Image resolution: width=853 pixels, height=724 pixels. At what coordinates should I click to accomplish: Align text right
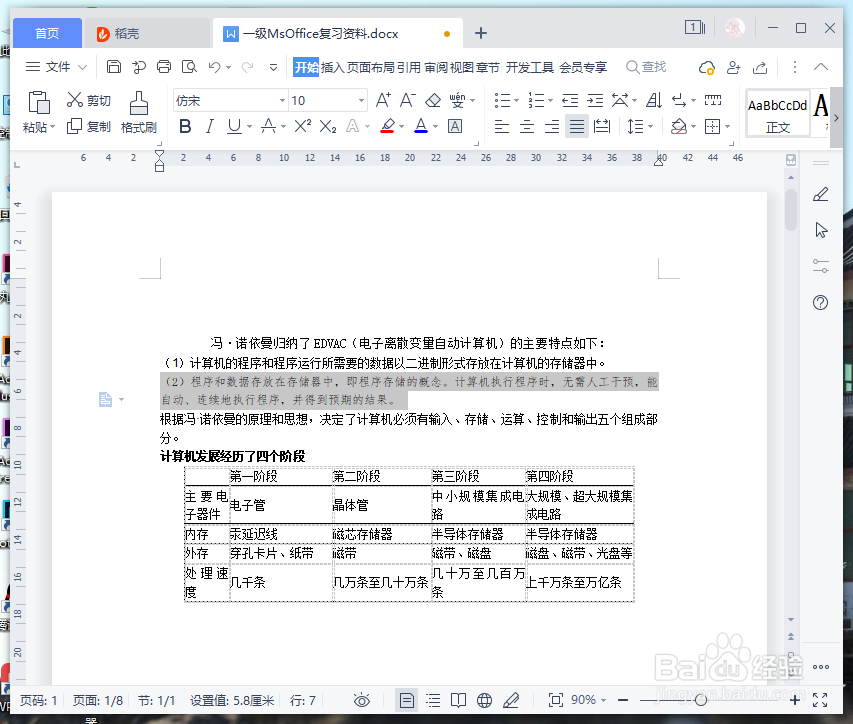coord(552,127)
